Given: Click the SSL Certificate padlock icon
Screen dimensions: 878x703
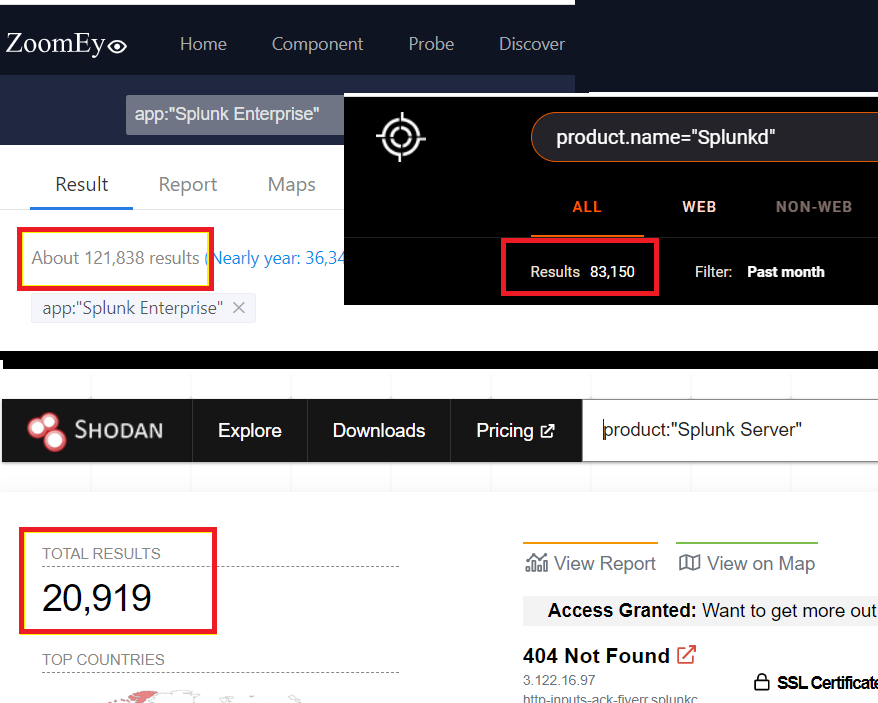Looking at the screenshot, I should (x=764, y=681).
